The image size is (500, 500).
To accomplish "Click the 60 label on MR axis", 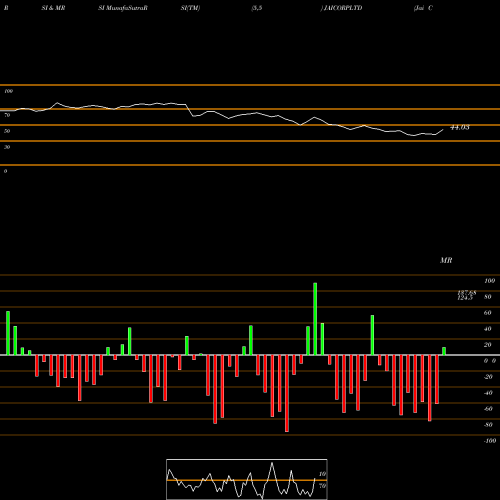I will point(488,313).
